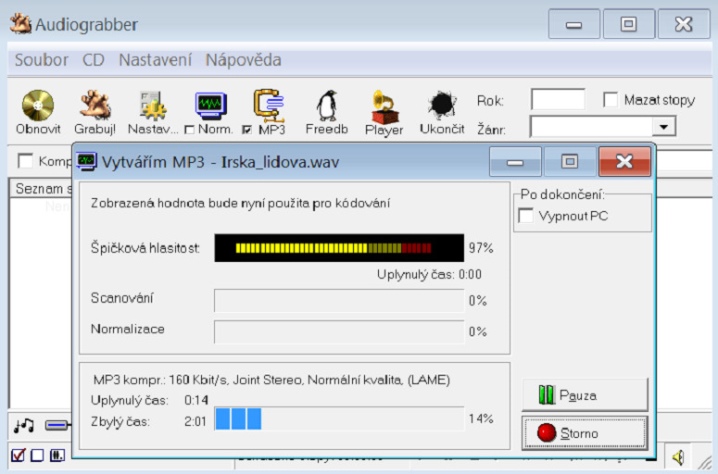
Task: Query Freedb with the penguin icon
Action: (x=327, y=105)
